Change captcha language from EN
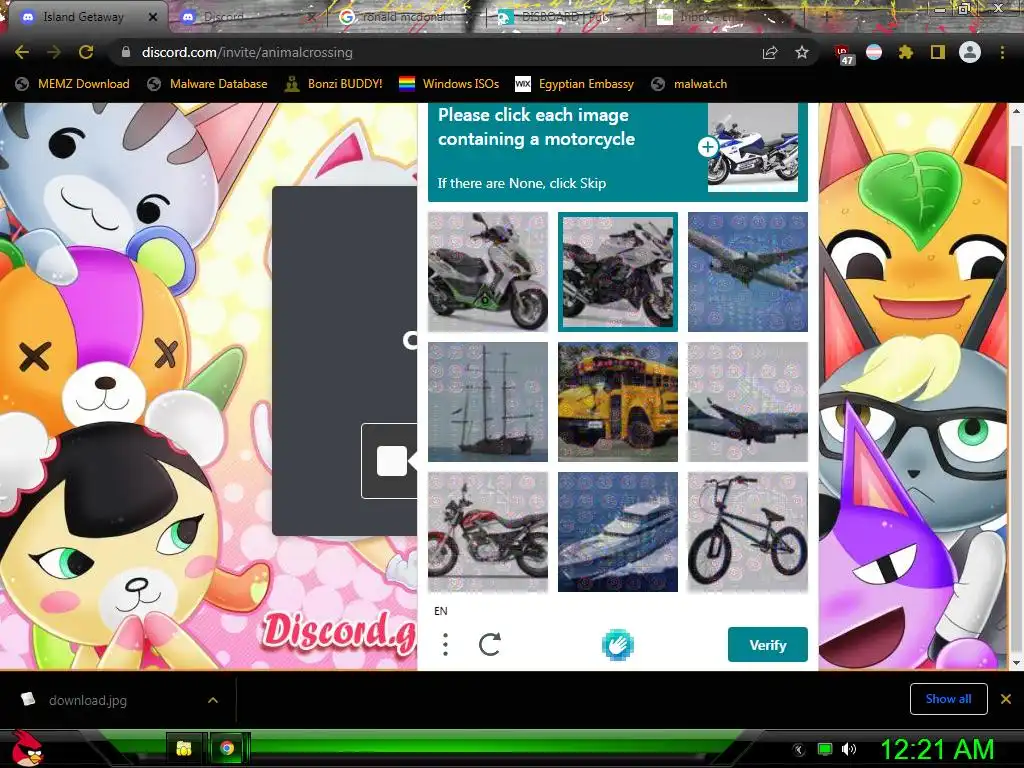 (x=441, y=611)
